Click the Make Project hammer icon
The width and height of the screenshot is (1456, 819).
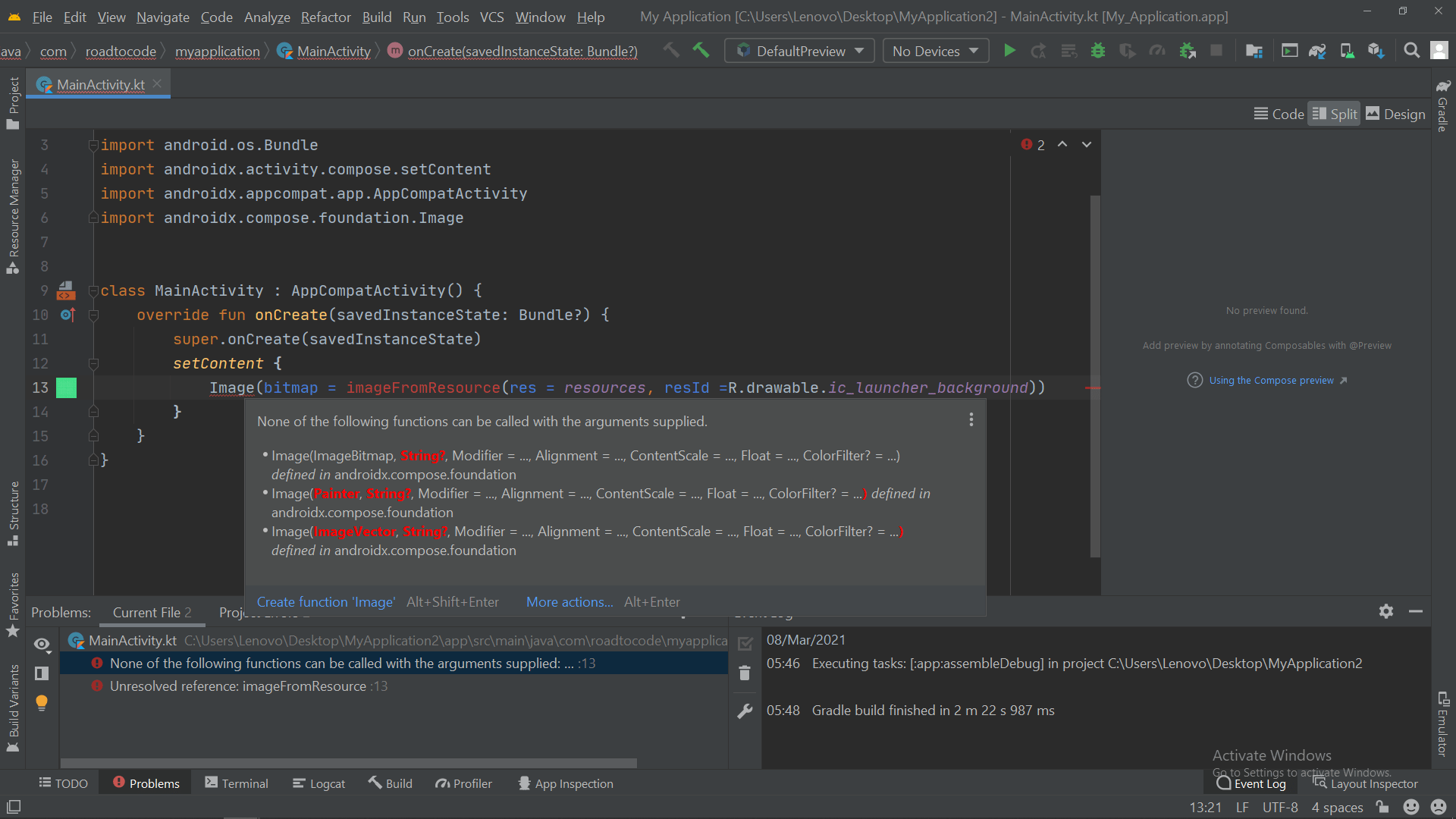701,51
